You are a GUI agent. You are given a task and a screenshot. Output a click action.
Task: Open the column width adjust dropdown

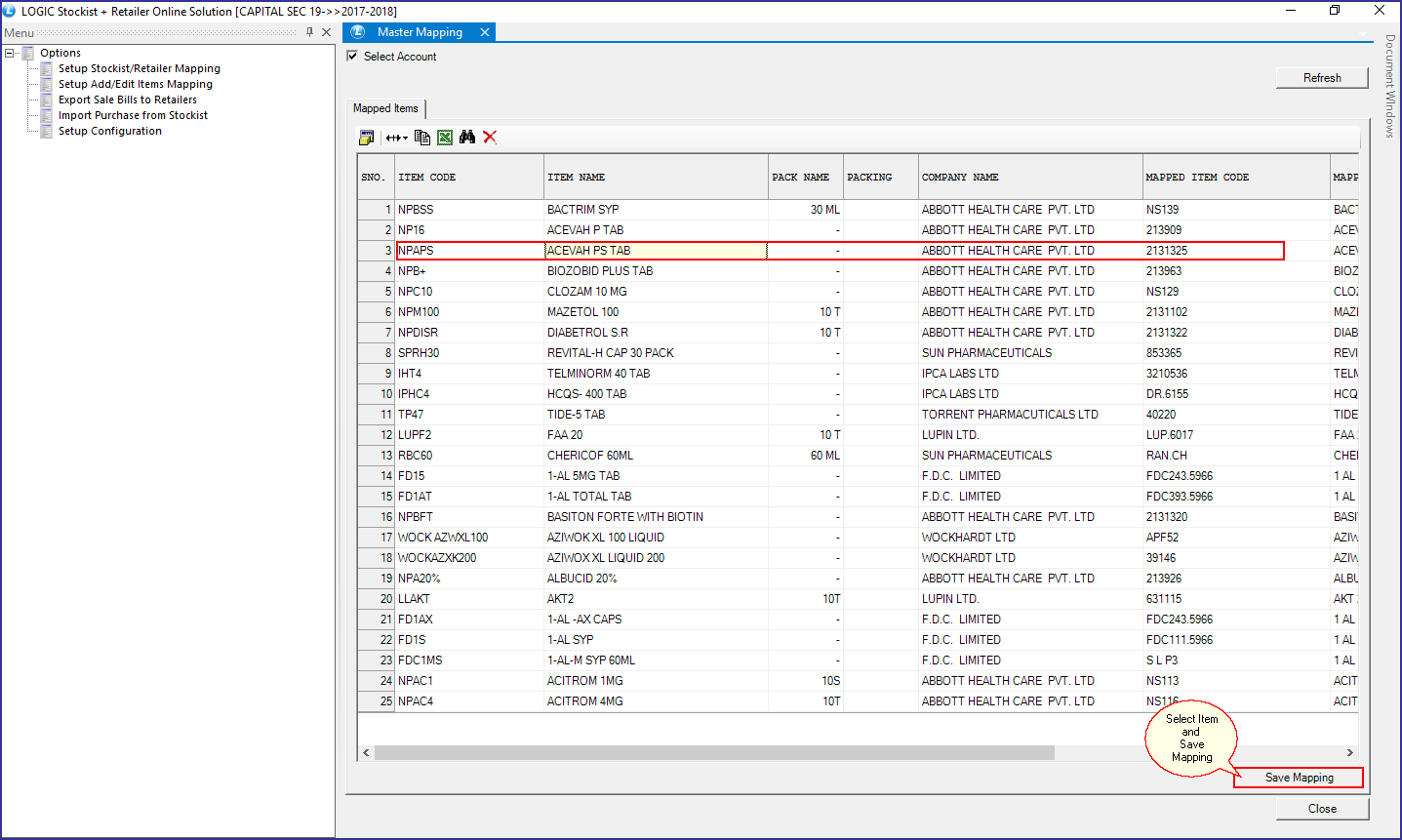coord(397,138)
